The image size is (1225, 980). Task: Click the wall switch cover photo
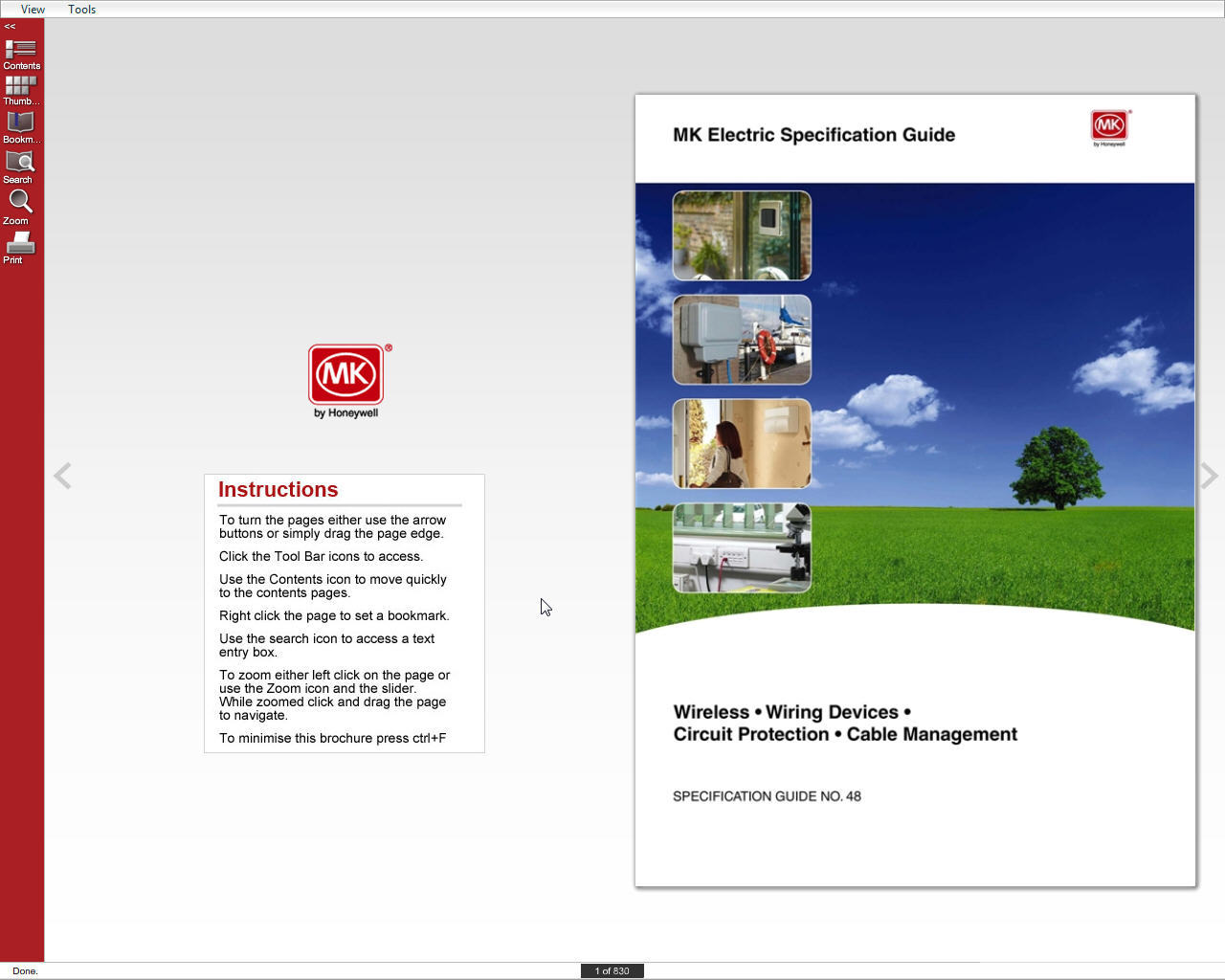coord(742,235)
